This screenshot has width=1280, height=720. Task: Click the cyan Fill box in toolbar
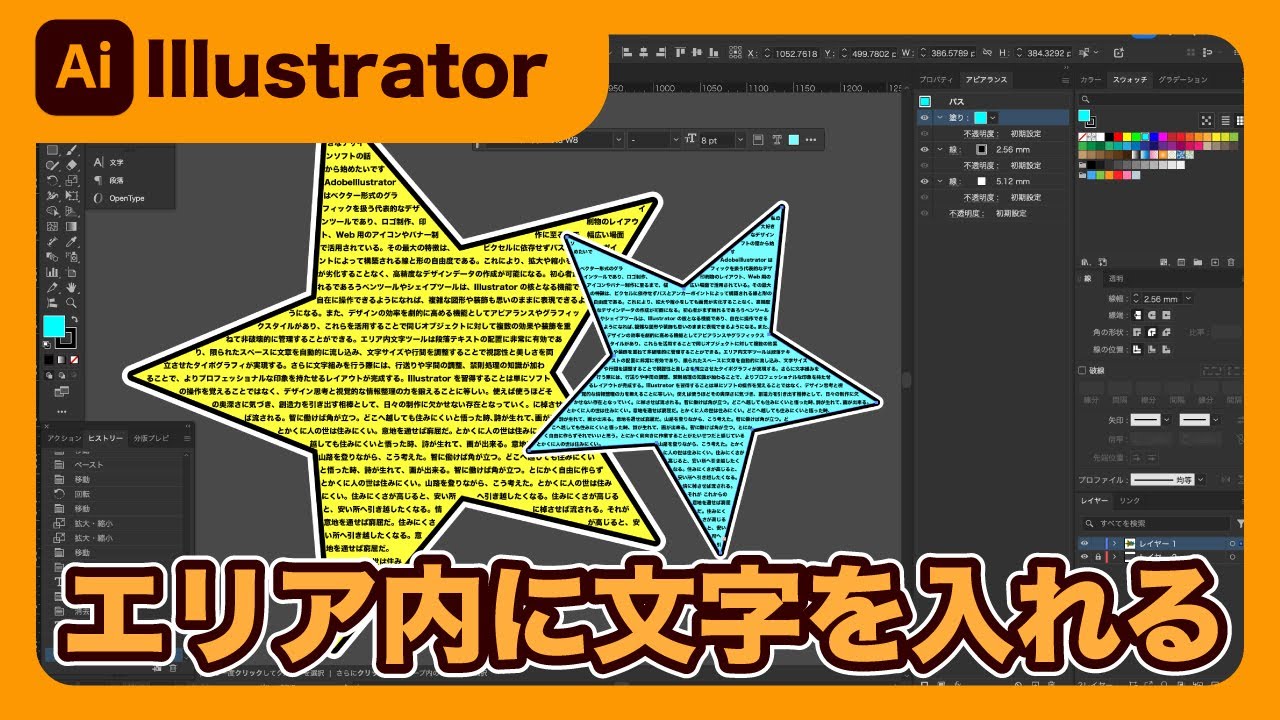(54, 326)
